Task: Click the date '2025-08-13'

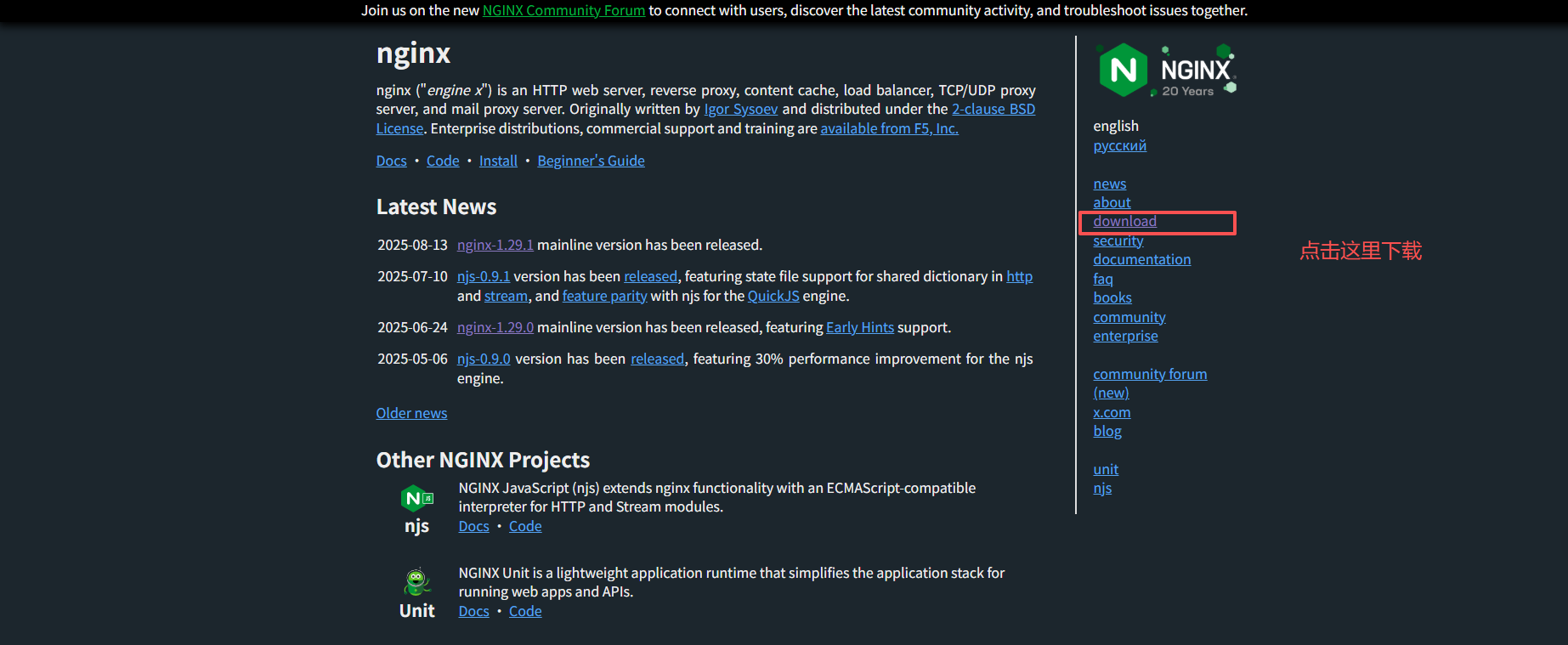Action: (412, 245)
